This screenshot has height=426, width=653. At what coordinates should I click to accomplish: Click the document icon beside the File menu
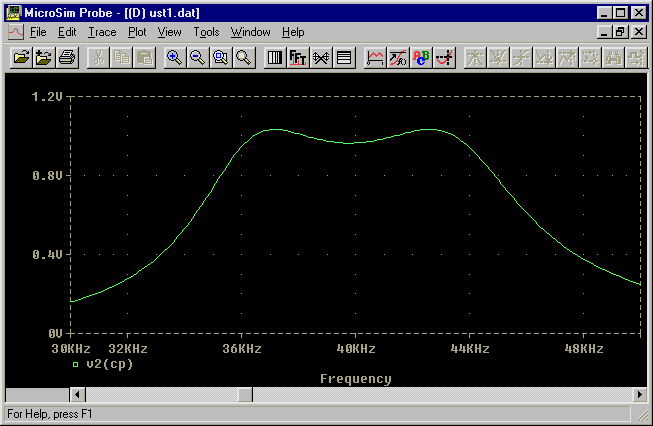pyautogui.click(x=16, y=32)
